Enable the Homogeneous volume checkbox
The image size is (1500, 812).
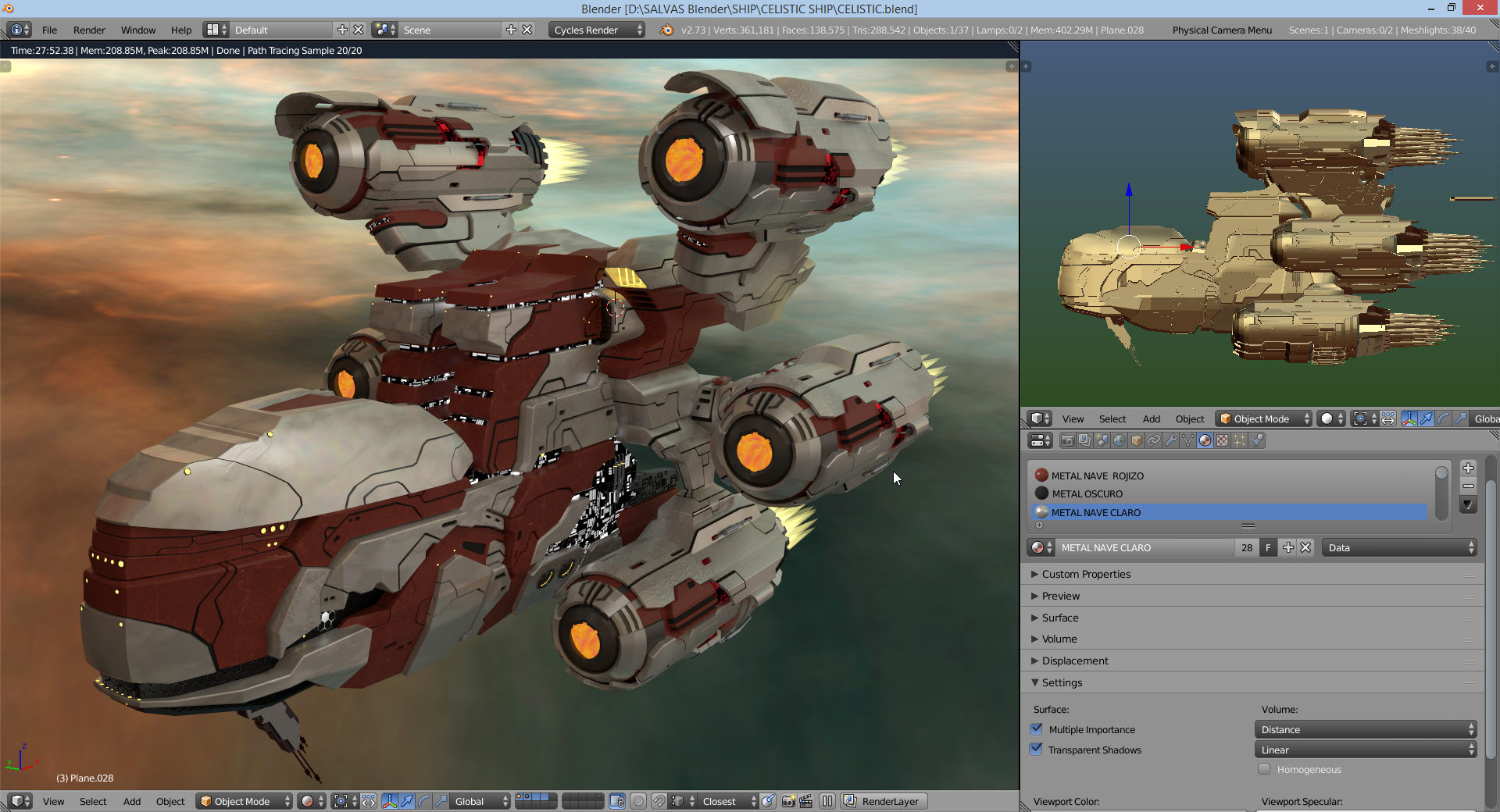click(1264, 770)
